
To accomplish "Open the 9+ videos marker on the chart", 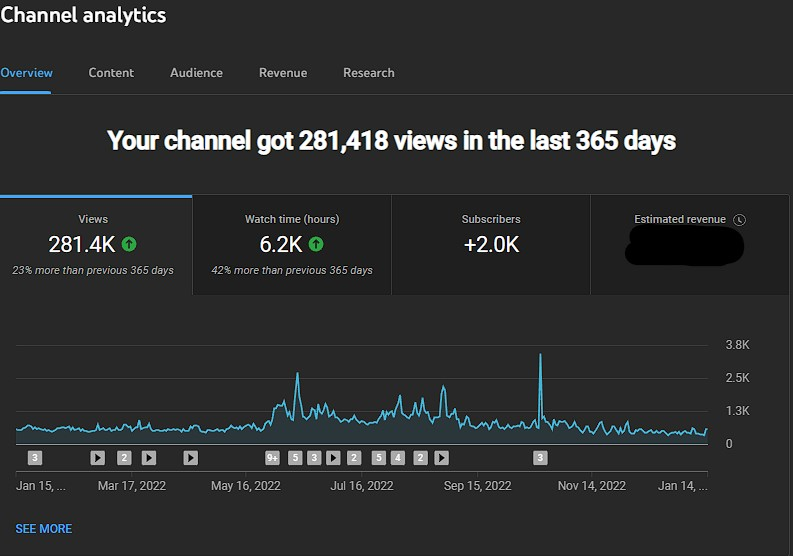I will pyautogui.click(x=272, y=458).
